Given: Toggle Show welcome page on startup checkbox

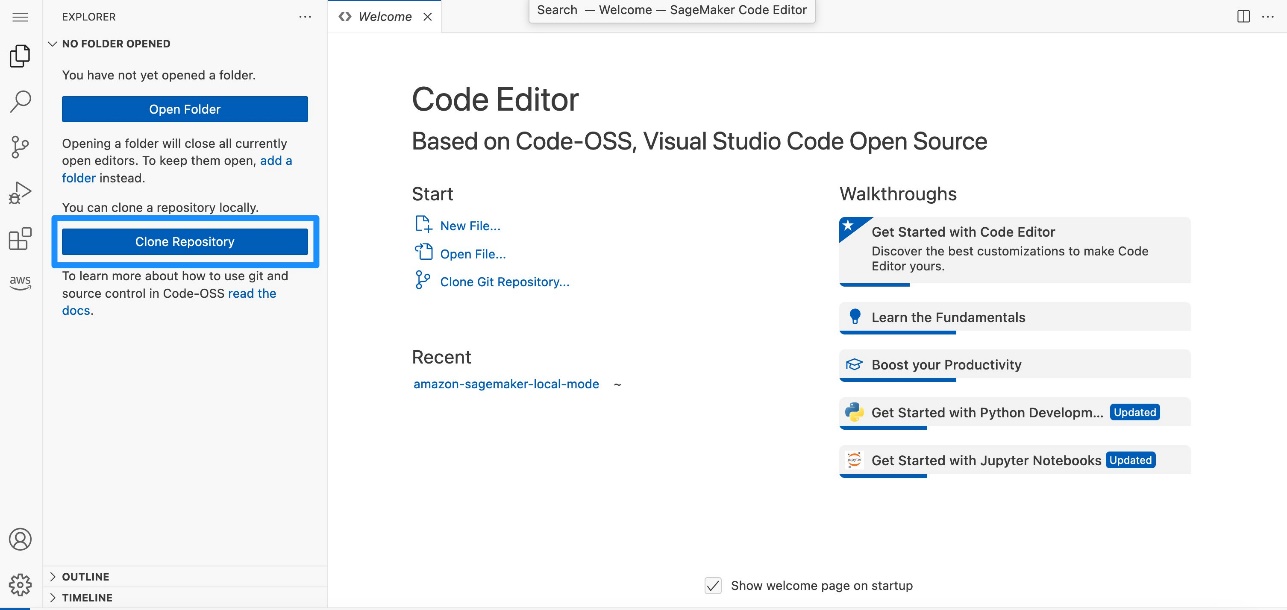Looking at the screenshot, I should [x=713, y=585].
